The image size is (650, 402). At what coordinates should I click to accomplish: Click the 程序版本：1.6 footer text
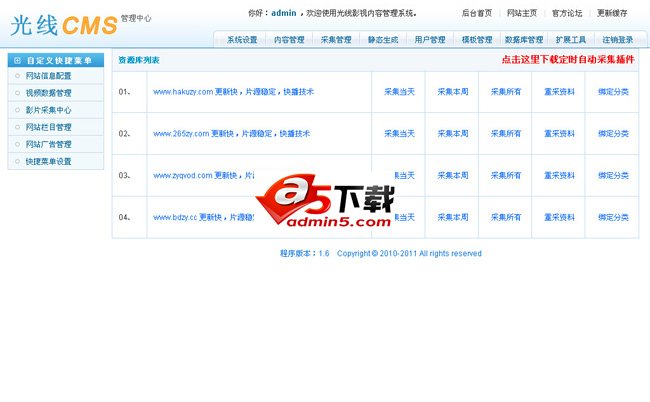tap(305, 253)
